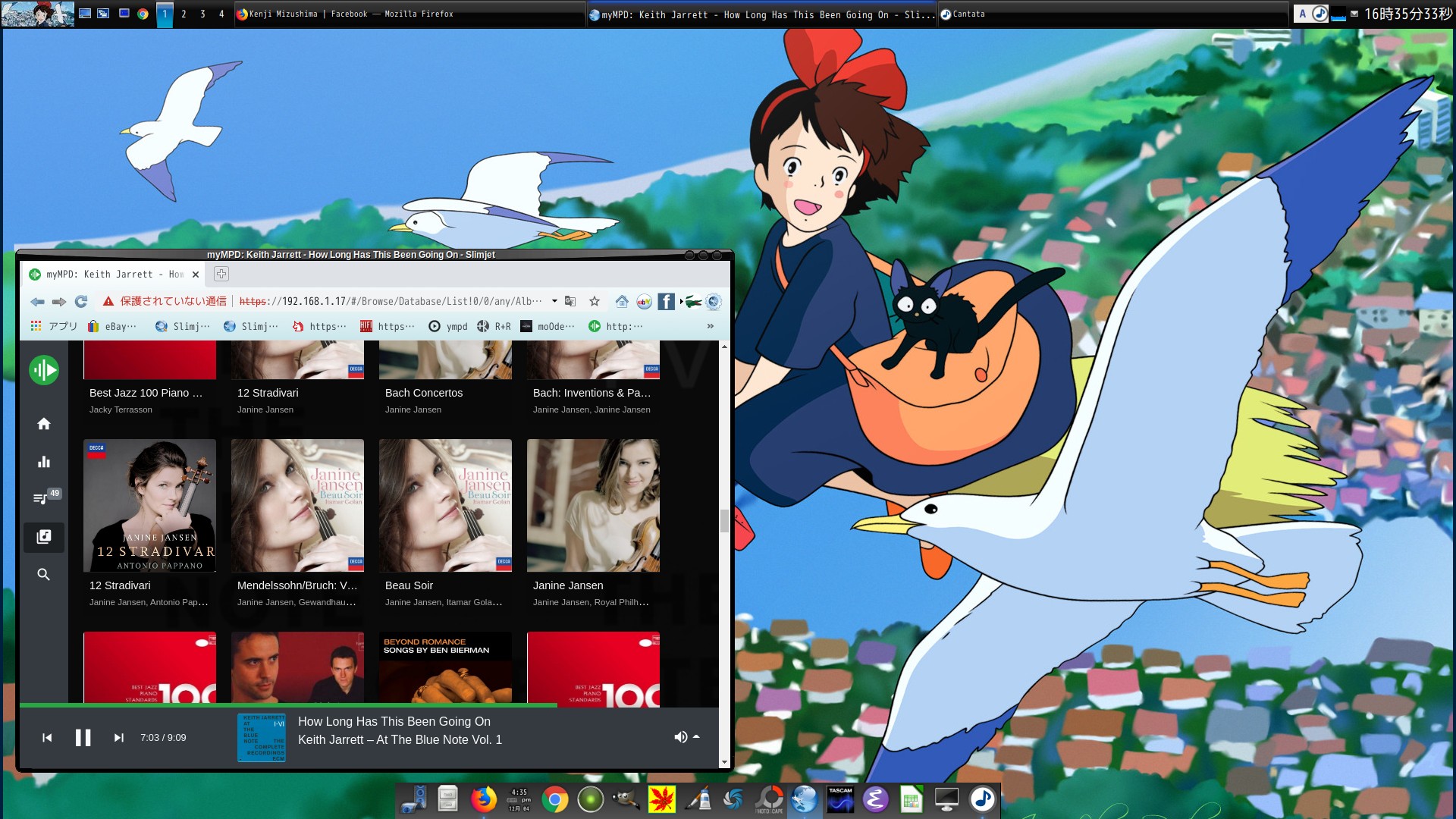Image resolution: width=1456 pixels, height=819 pixels.
Task: Bookmark this page with star icon
Action: click(x=595, y=302)
